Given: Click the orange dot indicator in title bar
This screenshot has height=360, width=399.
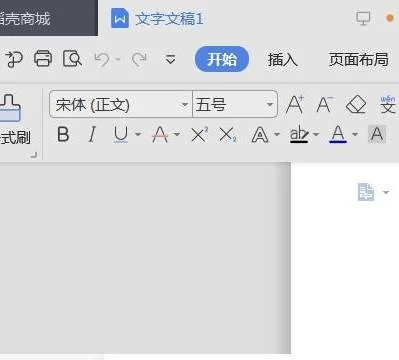Looking at the screenshot, I should click(390, 18).
